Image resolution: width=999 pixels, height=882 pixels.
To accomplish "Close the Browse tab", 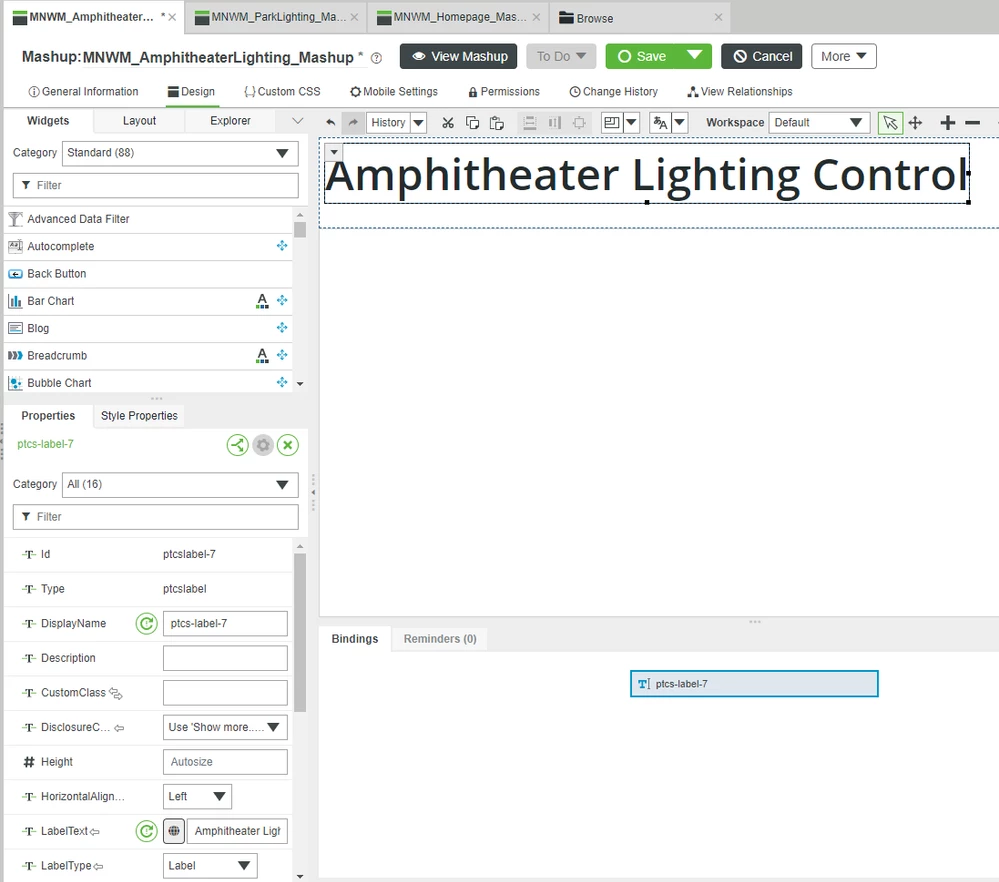I will 718,17.
